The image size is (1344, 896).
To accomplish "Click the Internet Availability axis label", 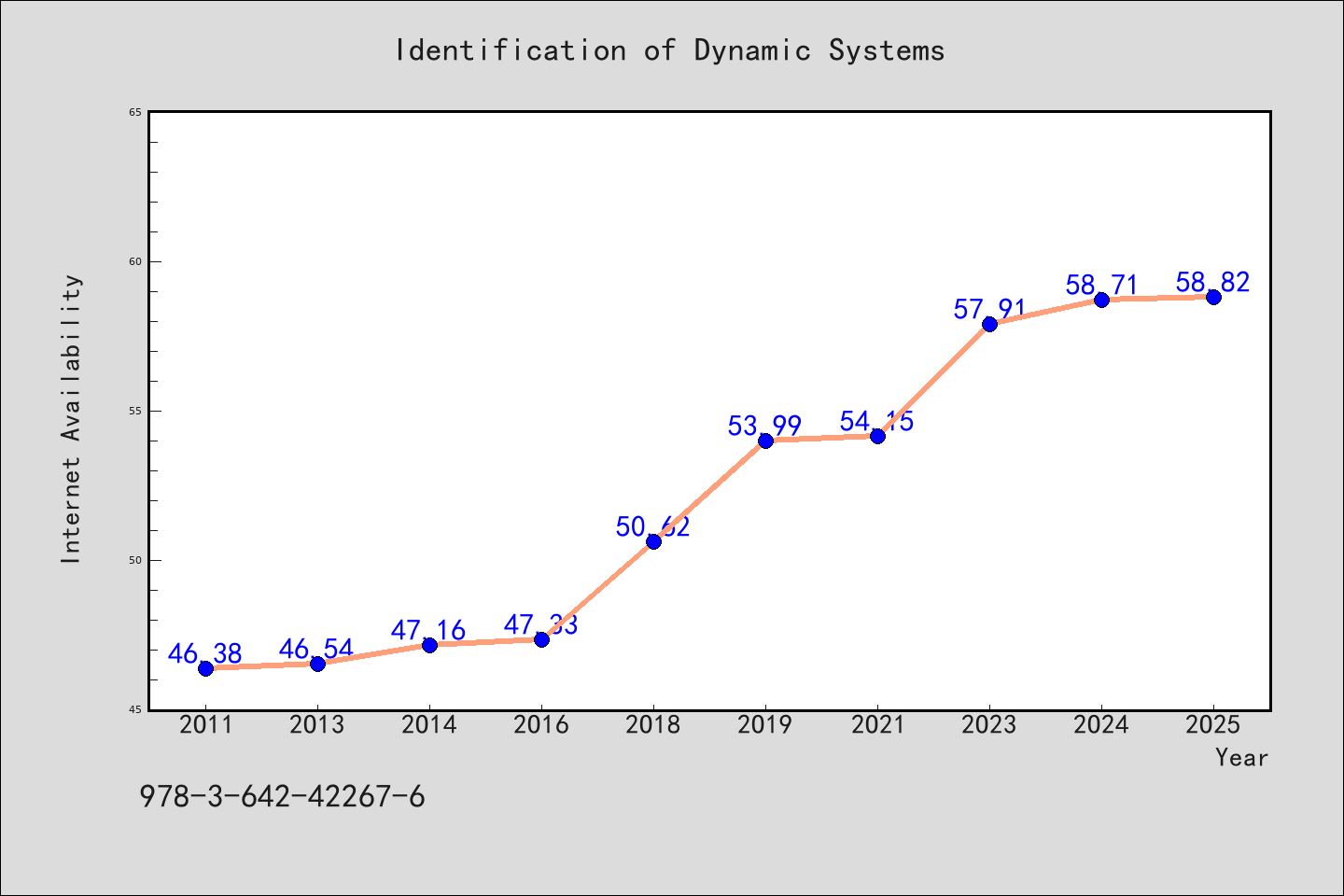I will pos(71,418).
